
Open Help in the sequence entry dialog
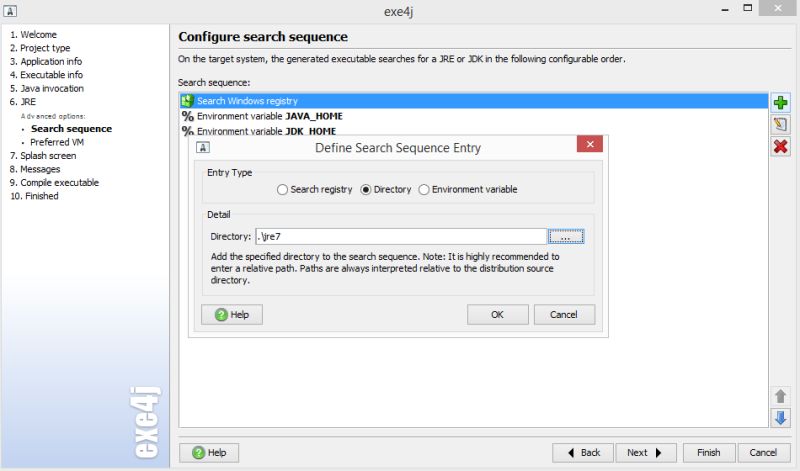pyautogui.click(x=232, y=314)
